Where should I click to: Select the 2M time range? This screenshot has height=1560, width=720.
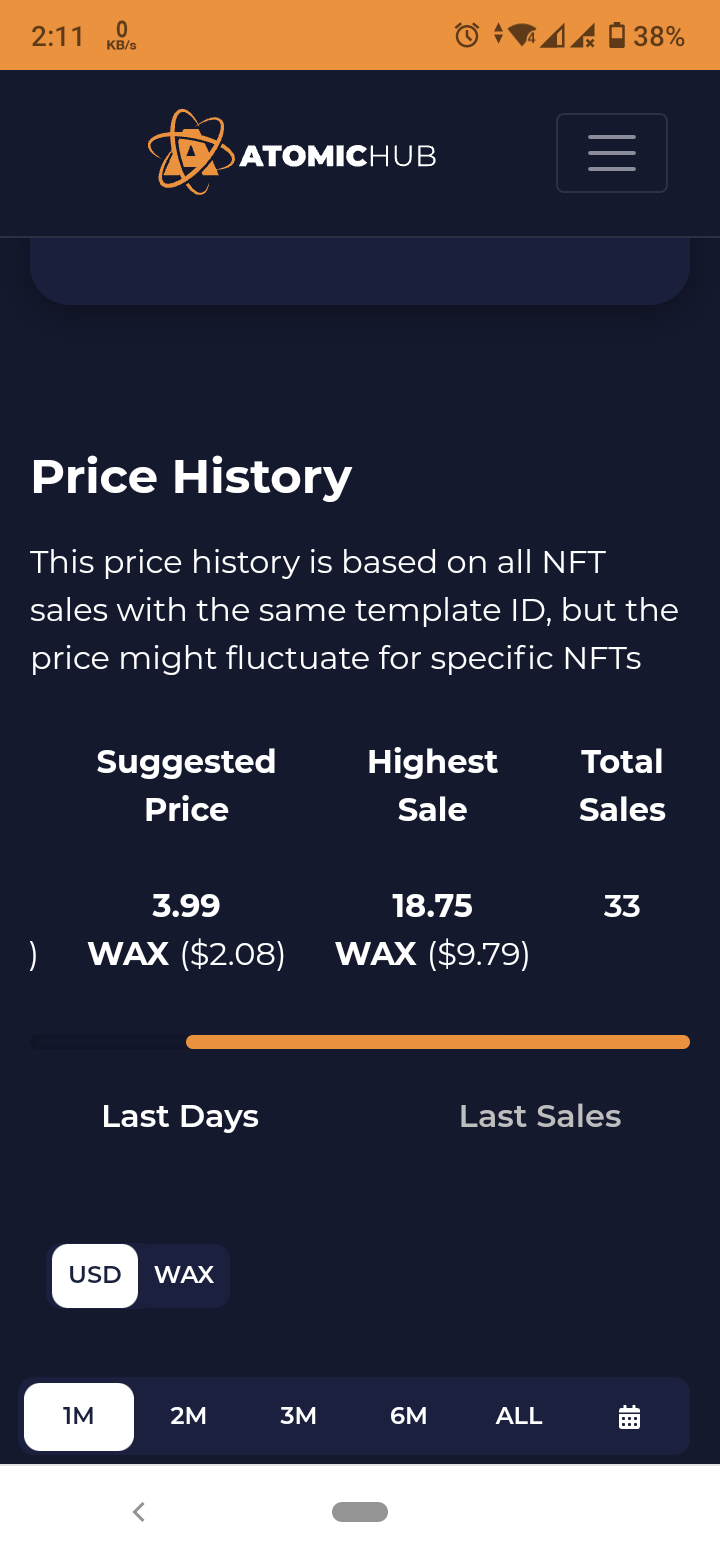[188, 1416]
